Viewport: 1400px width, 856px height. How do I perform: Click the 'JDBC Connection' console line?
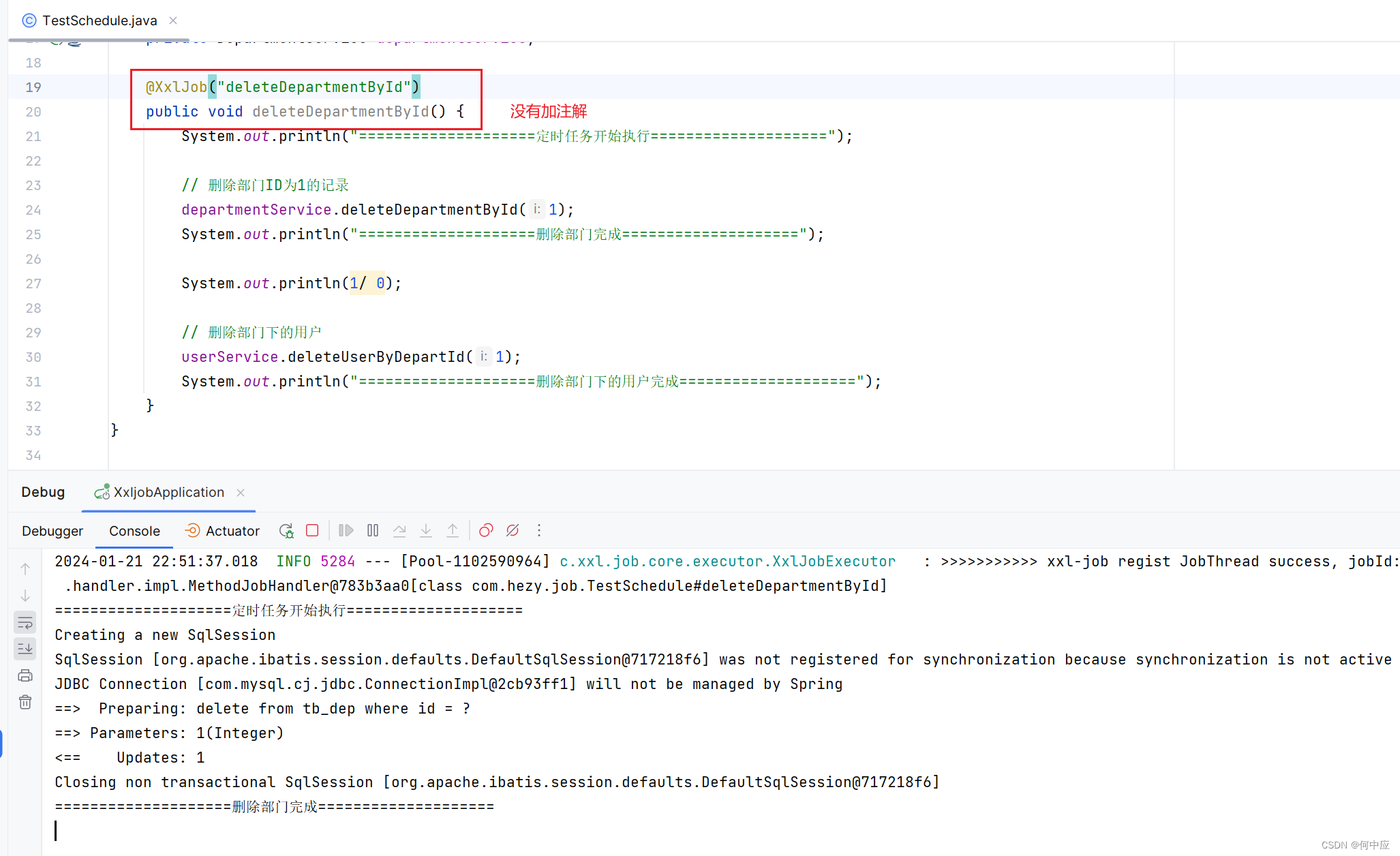(x=448, y=684)
